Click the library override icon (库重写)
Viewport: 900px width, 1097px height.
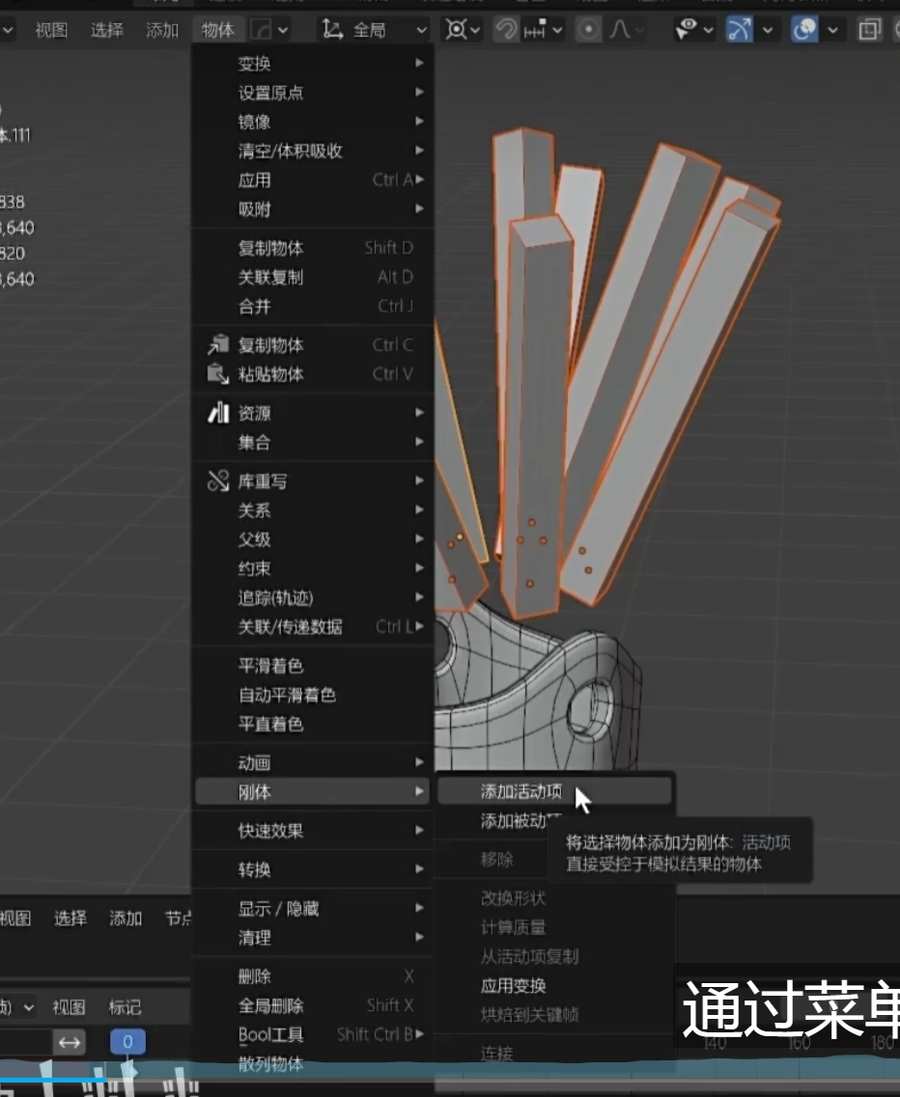pos(218,481)
